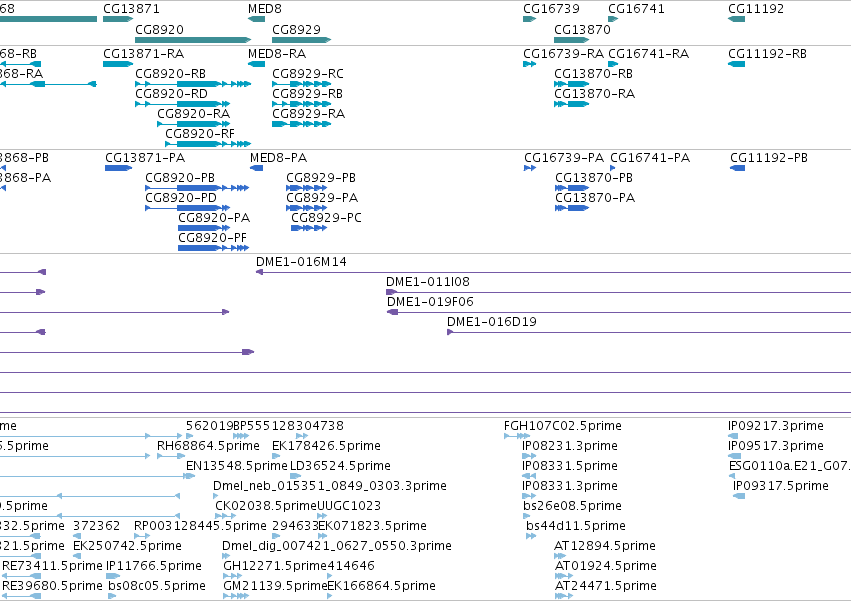Select EST EK166864.5prime

[382, 586]
